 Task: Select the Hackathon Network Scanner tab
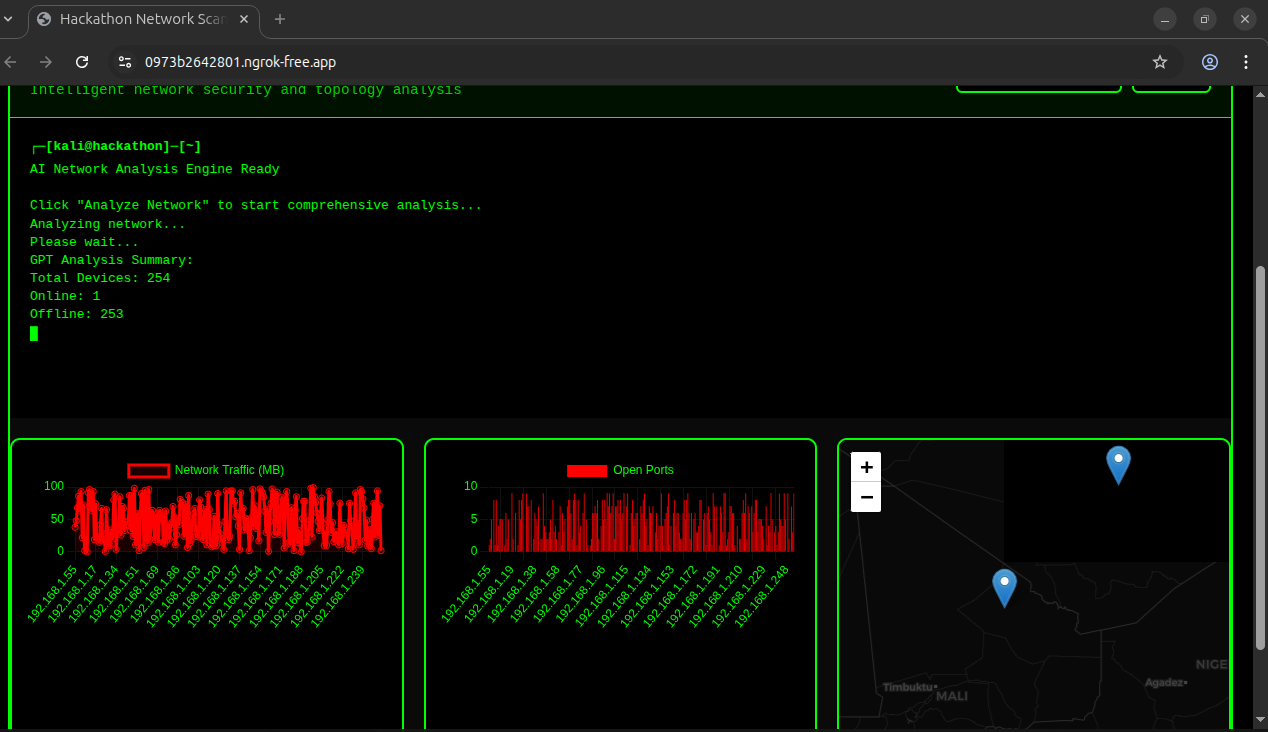pos(142,19)
